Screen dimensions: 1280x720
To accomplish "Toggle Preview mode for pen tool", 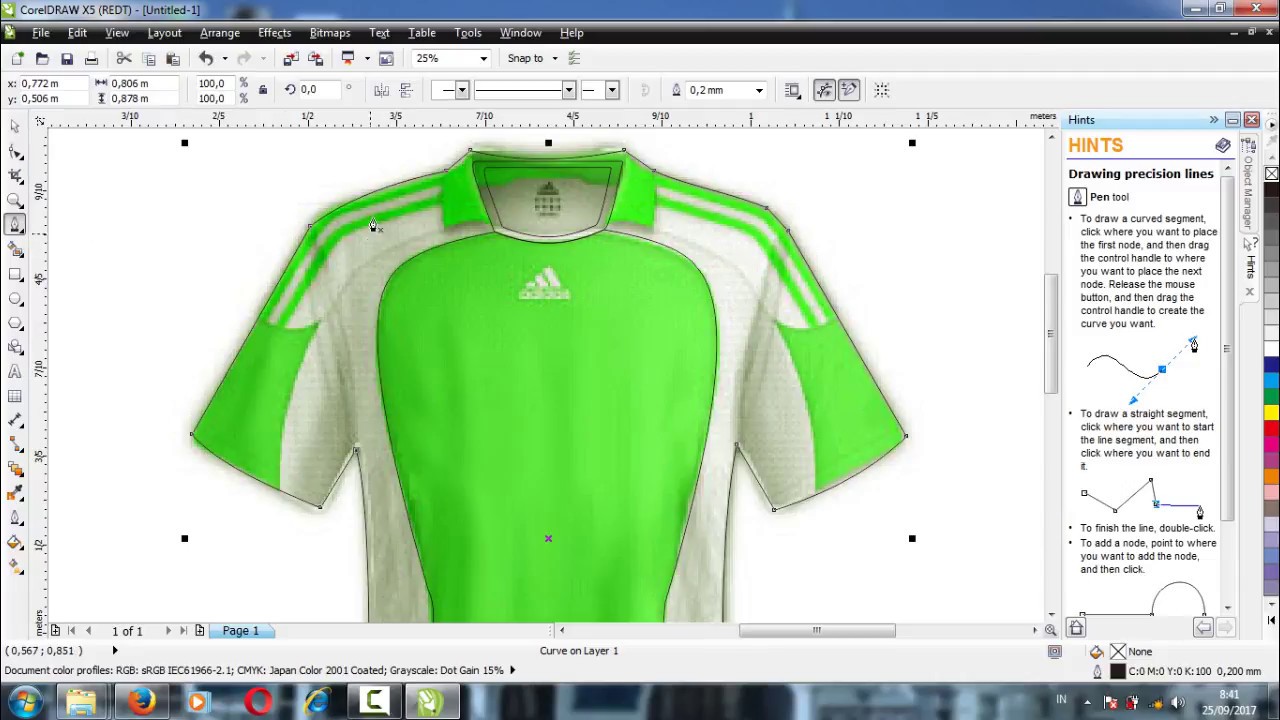I will [824, 90].
